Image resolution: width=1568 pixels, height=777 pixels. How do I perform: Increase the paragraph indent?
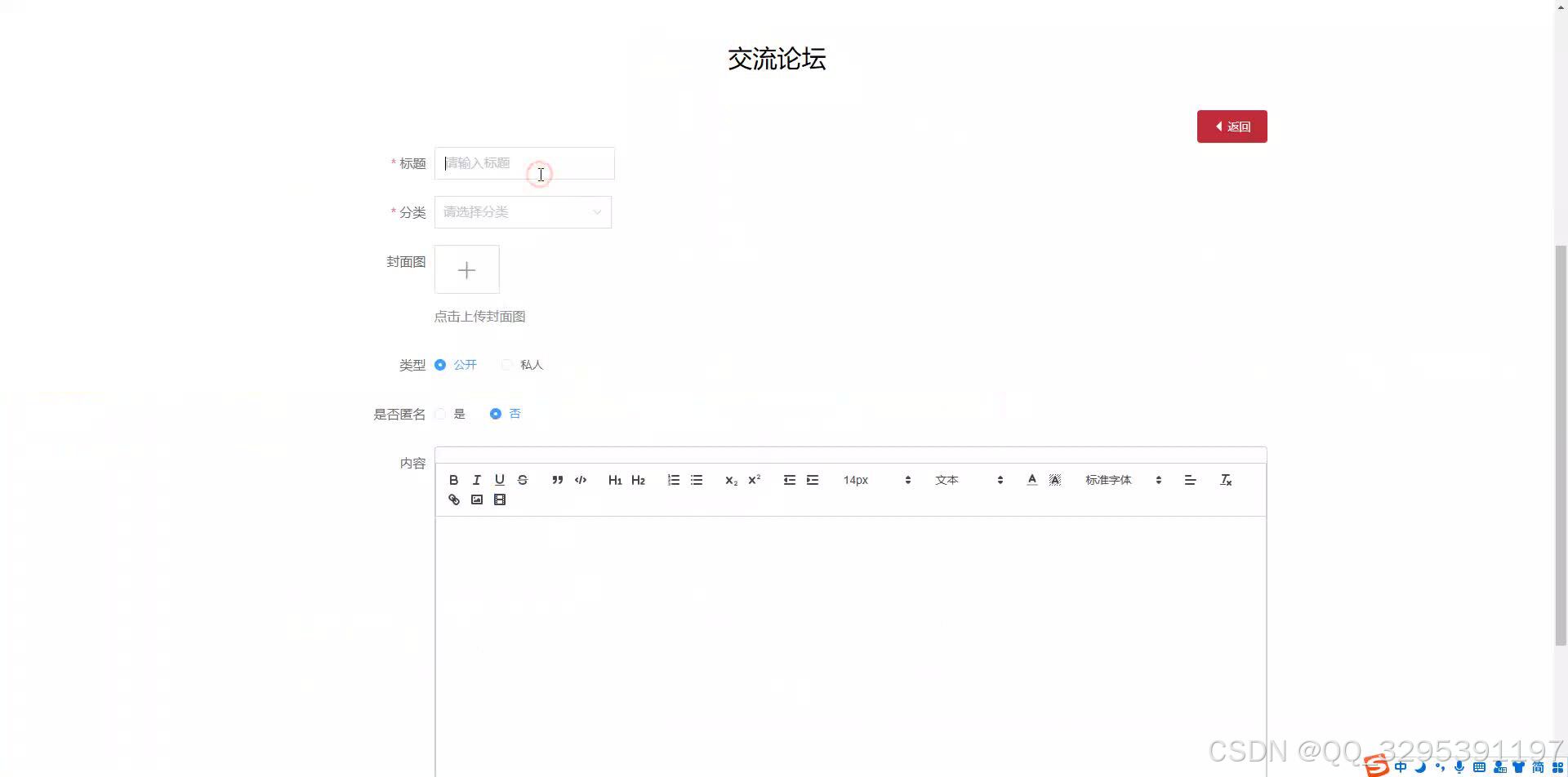[812, 480]
